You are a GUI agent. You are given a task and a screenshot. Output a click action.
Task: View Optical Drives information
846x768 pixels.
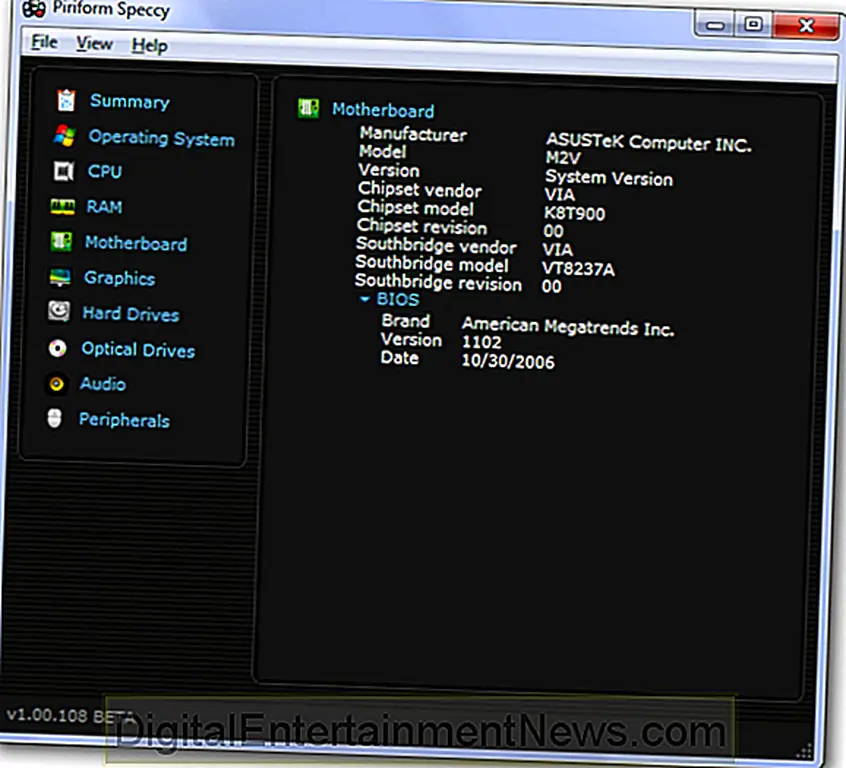(x=138, y=350)
